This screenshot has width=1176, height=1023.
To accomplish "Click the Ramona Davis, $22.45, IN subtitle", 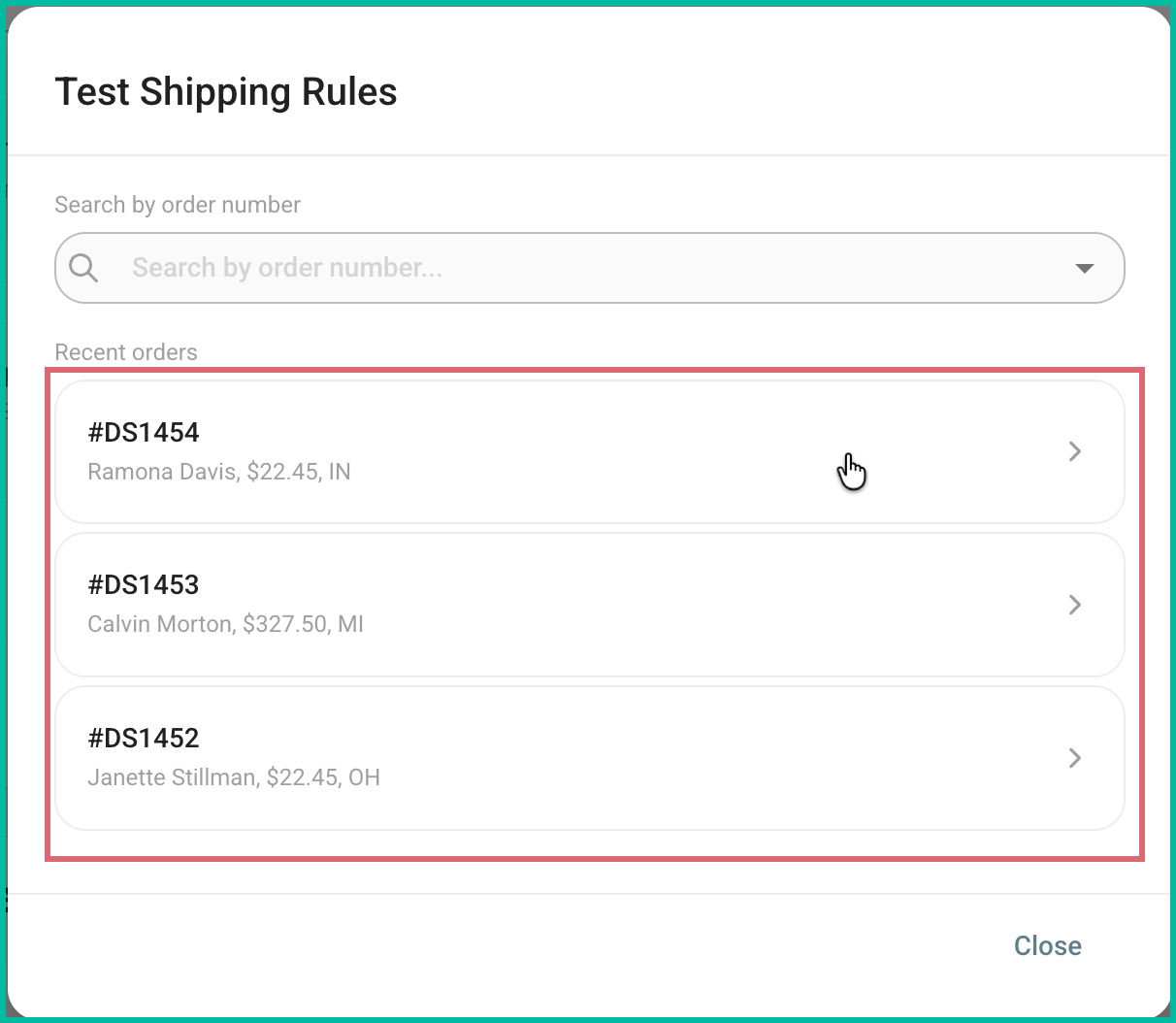I will point(219,472).
